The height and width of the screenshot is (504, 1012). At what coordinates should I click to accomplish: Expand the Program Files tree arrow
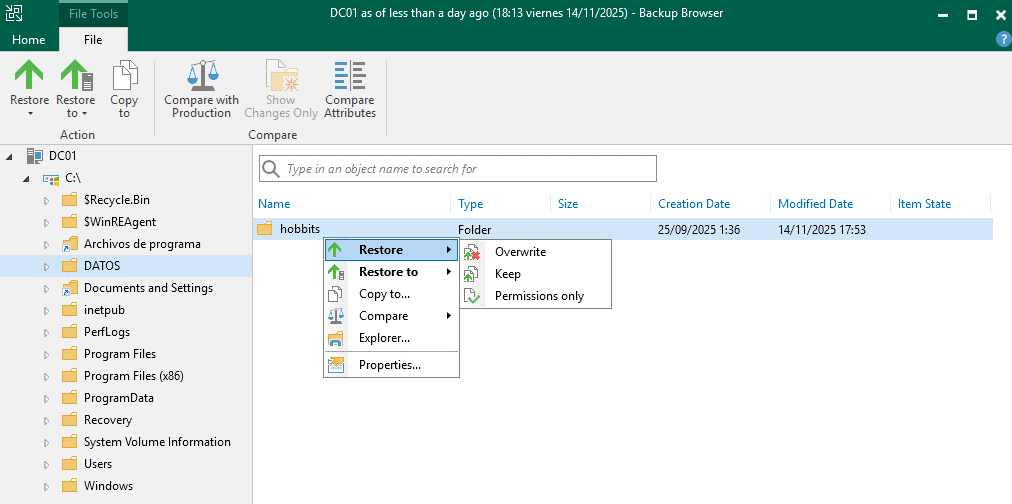pos(46,354)
